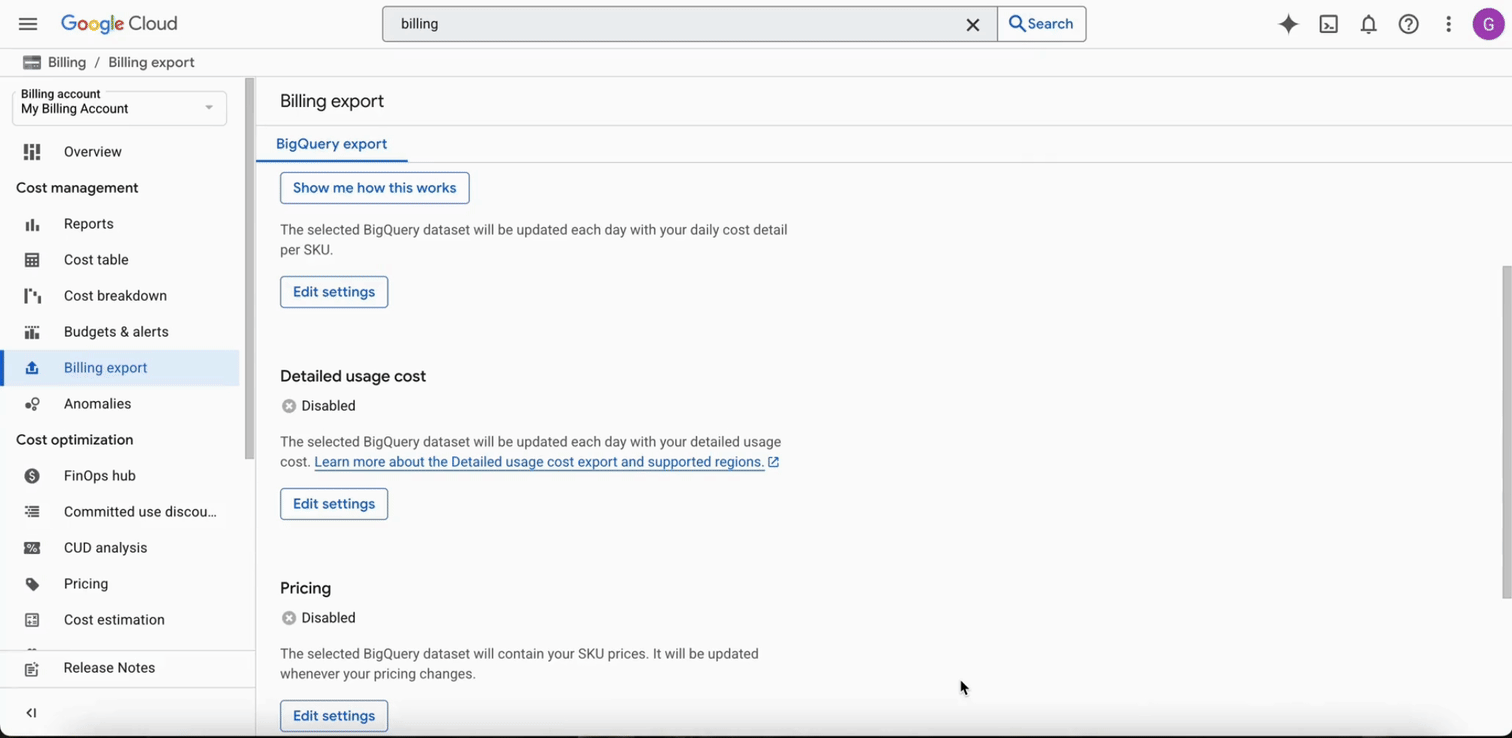Open the more options three-dot menu
This screenshot has width=1512, height=738.
(x=1448, y=23)
